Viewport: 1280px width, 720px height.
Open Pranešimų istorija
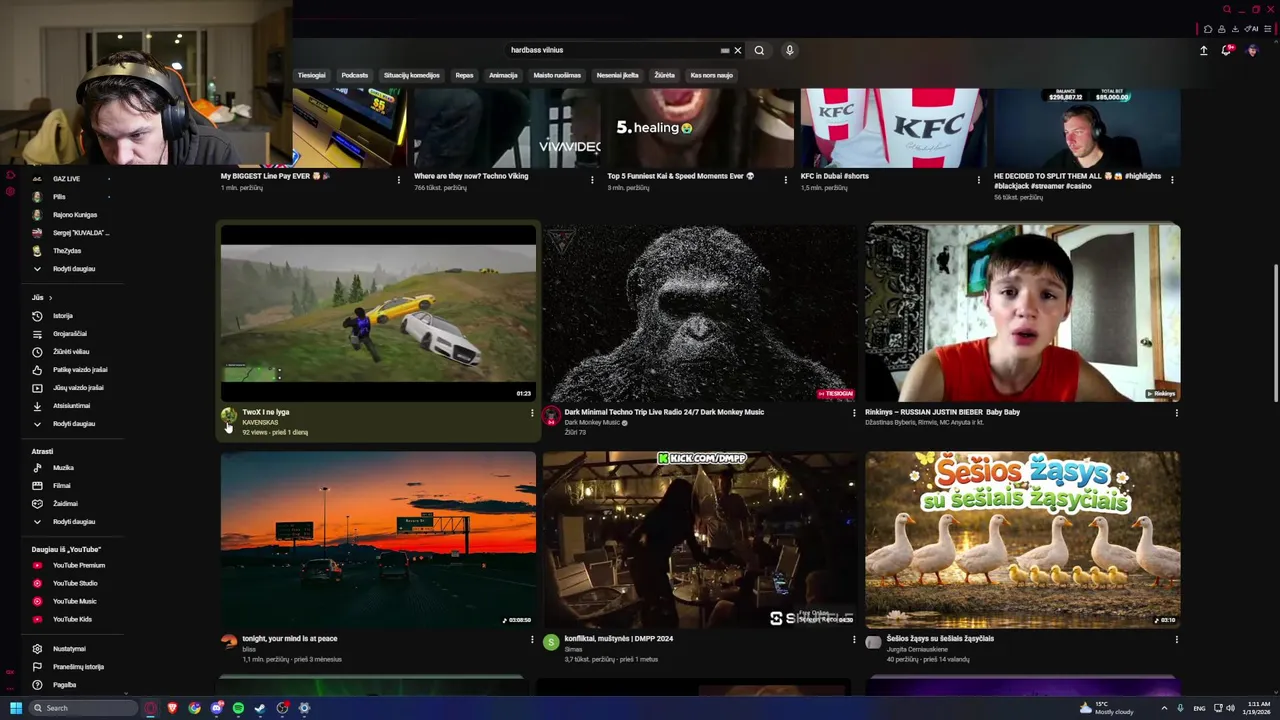[x=78, y=667]
